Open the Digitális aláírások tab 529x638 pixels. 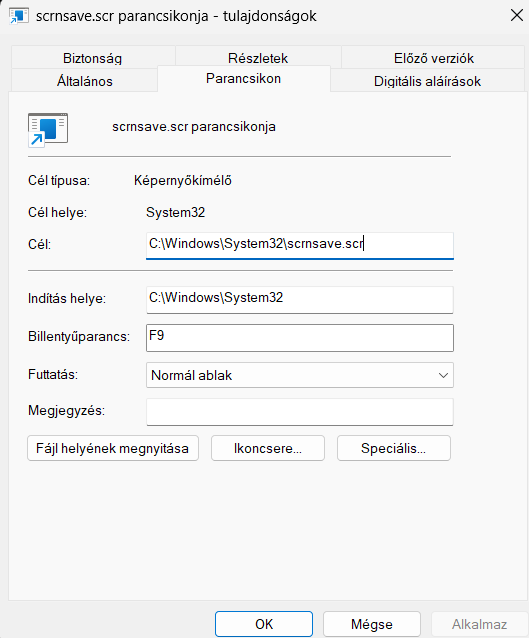point(427,81)
